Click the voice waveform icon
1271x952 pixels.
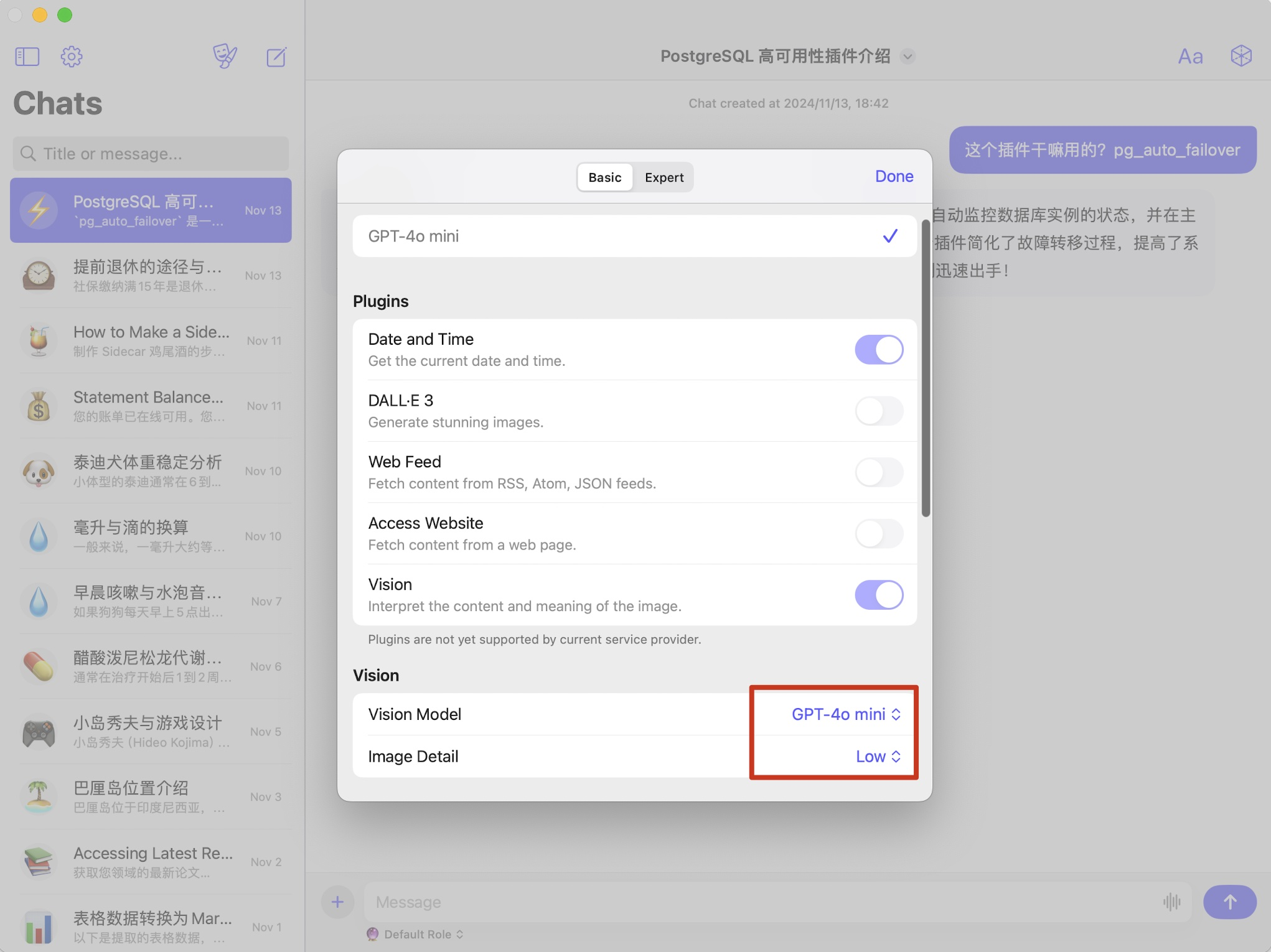[x=1171, y=902]
